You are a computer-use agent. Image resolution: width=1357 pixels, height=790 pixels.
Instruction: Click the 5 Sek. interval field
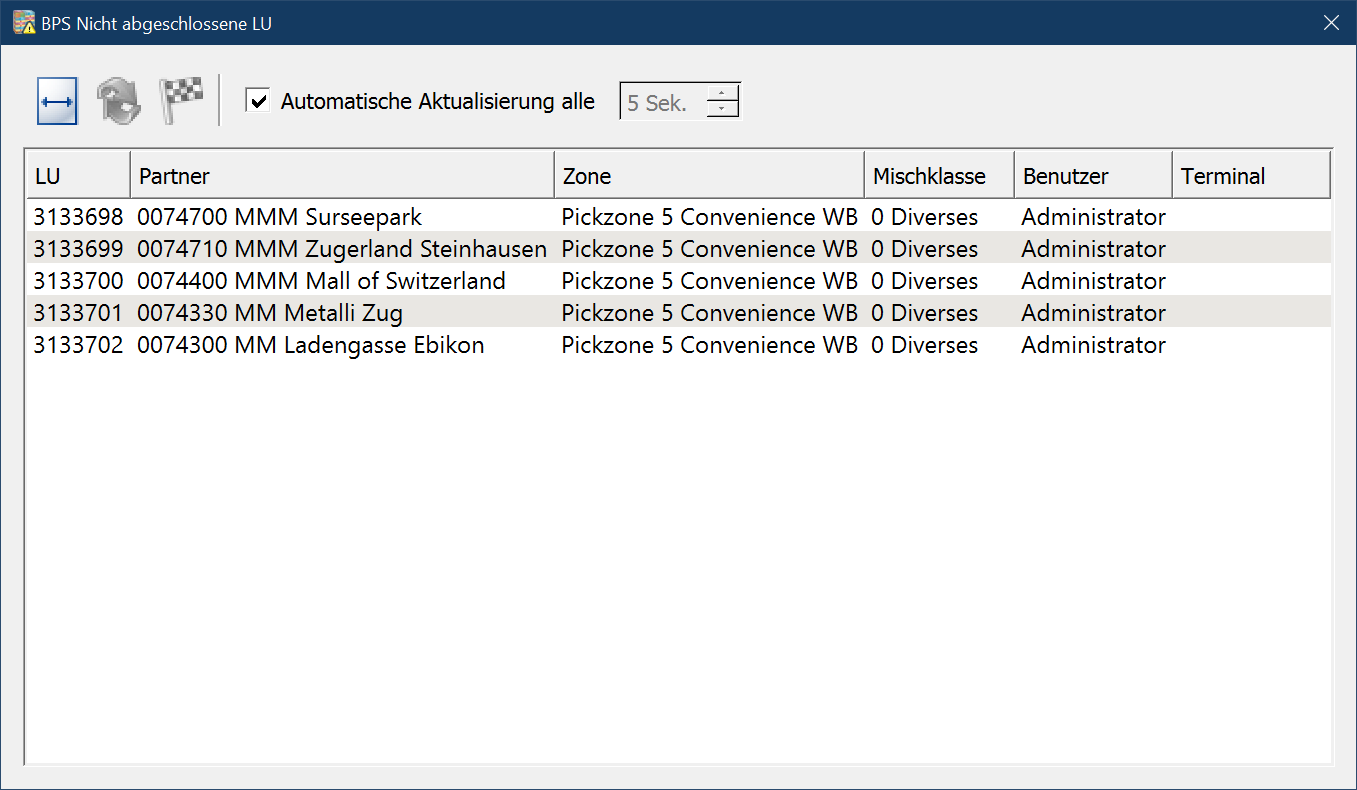click(662, 102)
